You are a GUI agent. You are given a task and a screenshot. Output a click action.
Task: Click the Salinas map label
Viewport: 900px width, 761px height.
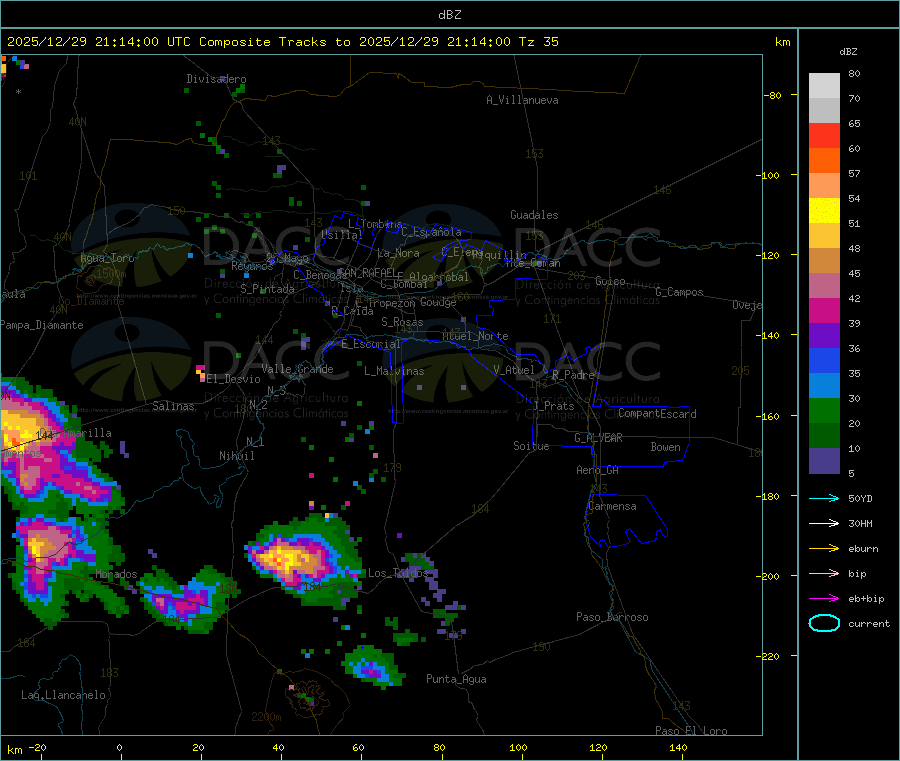[x=173, y=406]
